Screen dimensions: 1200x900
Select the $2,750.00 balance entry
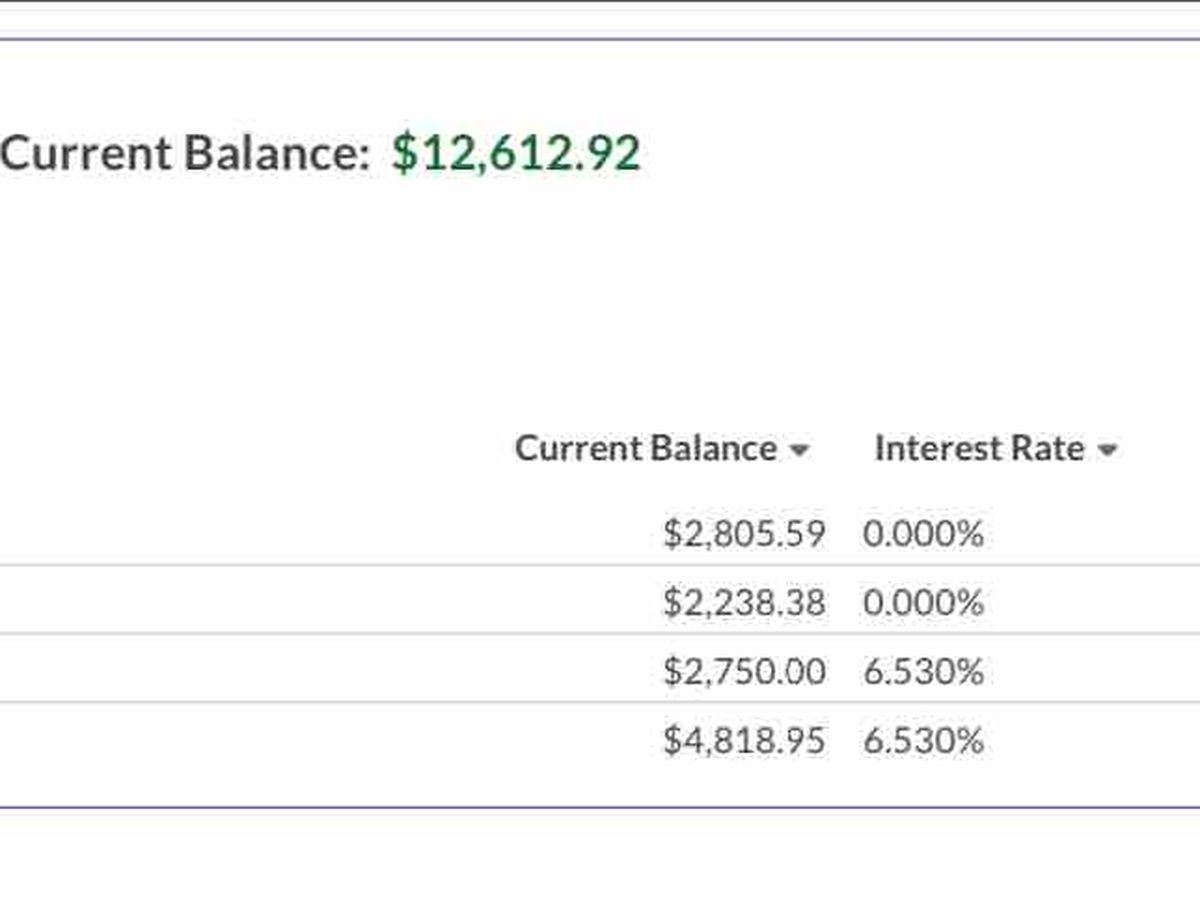744,671
